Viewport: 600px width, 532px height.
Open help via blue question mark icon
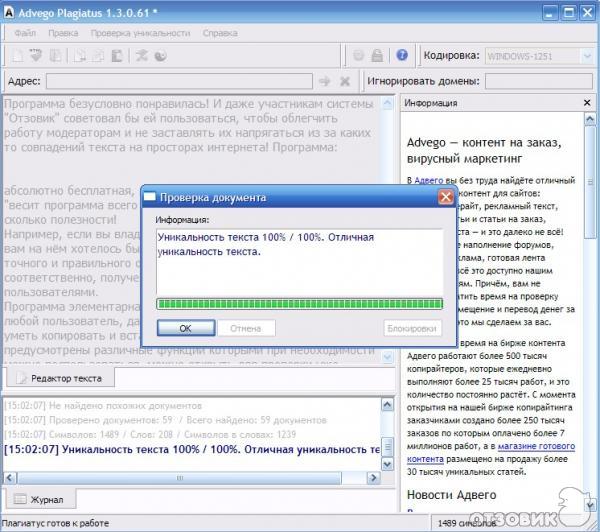(402, 55)
